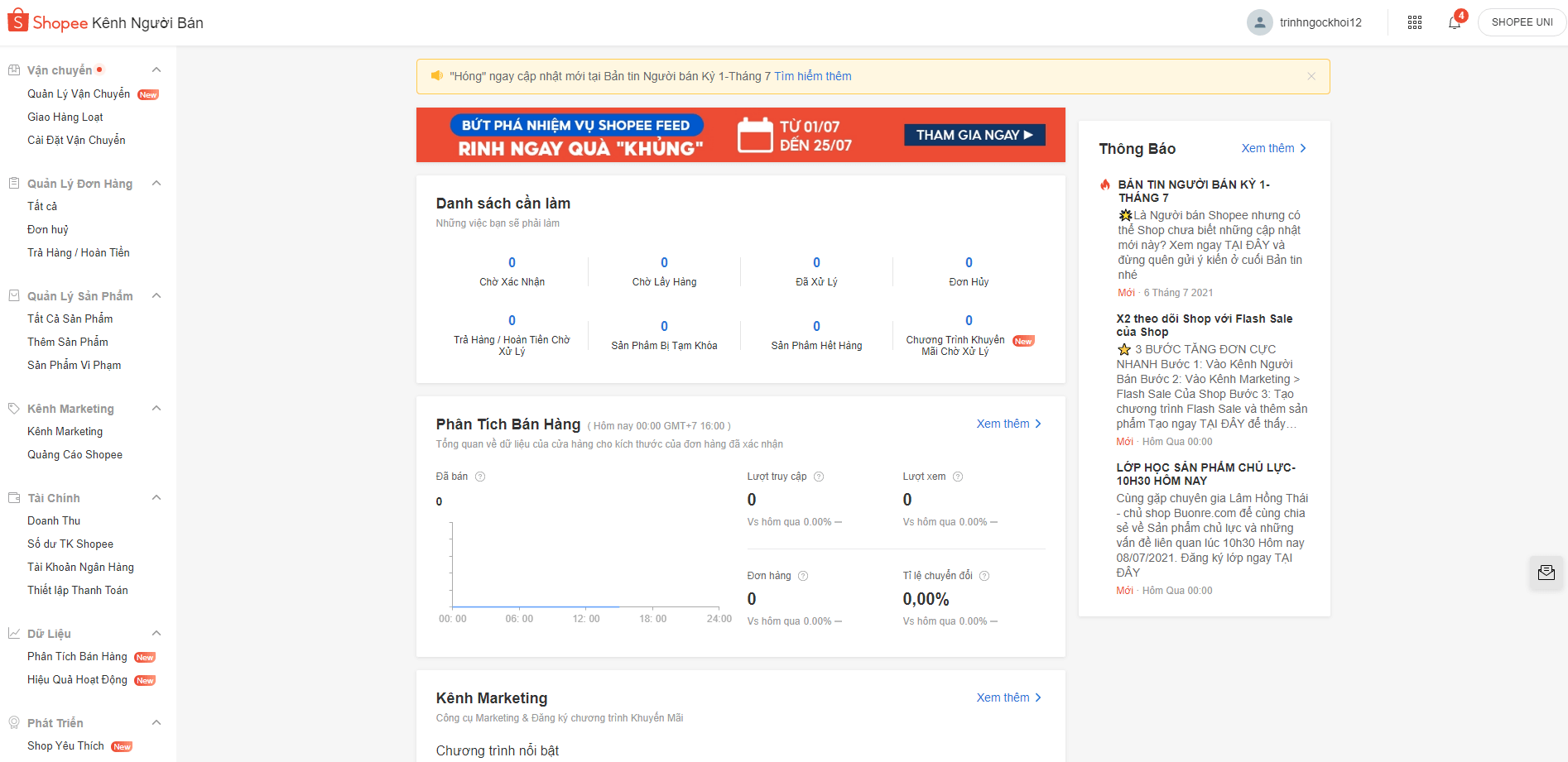Collapse the Kênh Marketing sidebar section
Viewport: 1568px width, 762px height.
(156, 408)
